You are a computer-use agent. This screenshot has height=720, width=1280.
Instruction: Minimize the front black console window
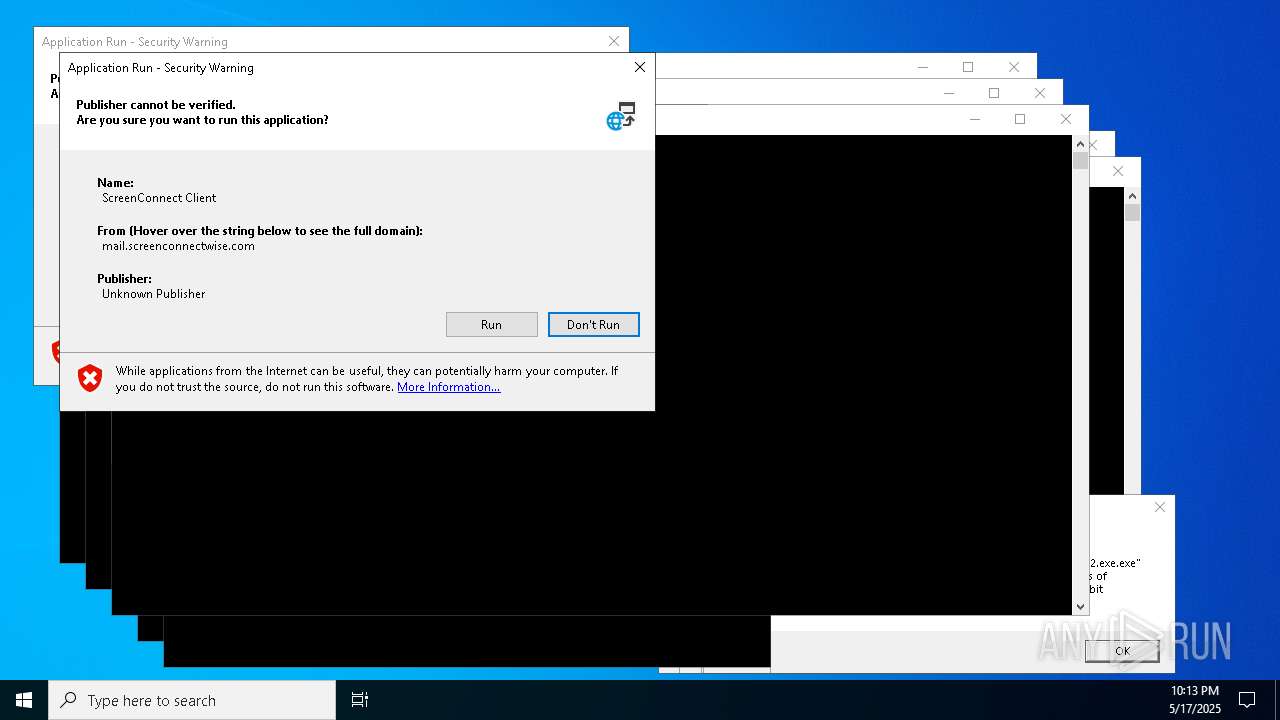(974, 119)
